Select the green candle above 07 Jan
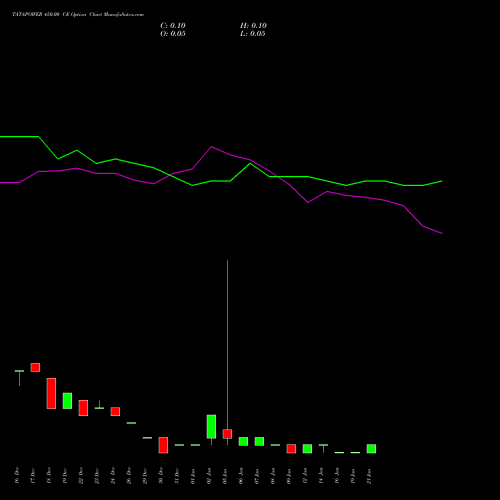 coord(259,441)
